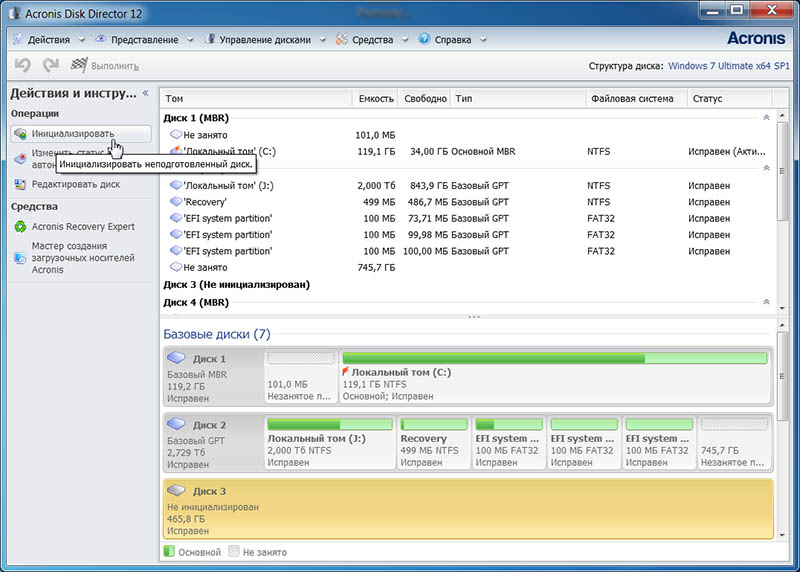Click the Acronis Disk Director title bar icon
Image resolution: width=800 pixels, height=572 pixels.
click(x=13, y=13)
